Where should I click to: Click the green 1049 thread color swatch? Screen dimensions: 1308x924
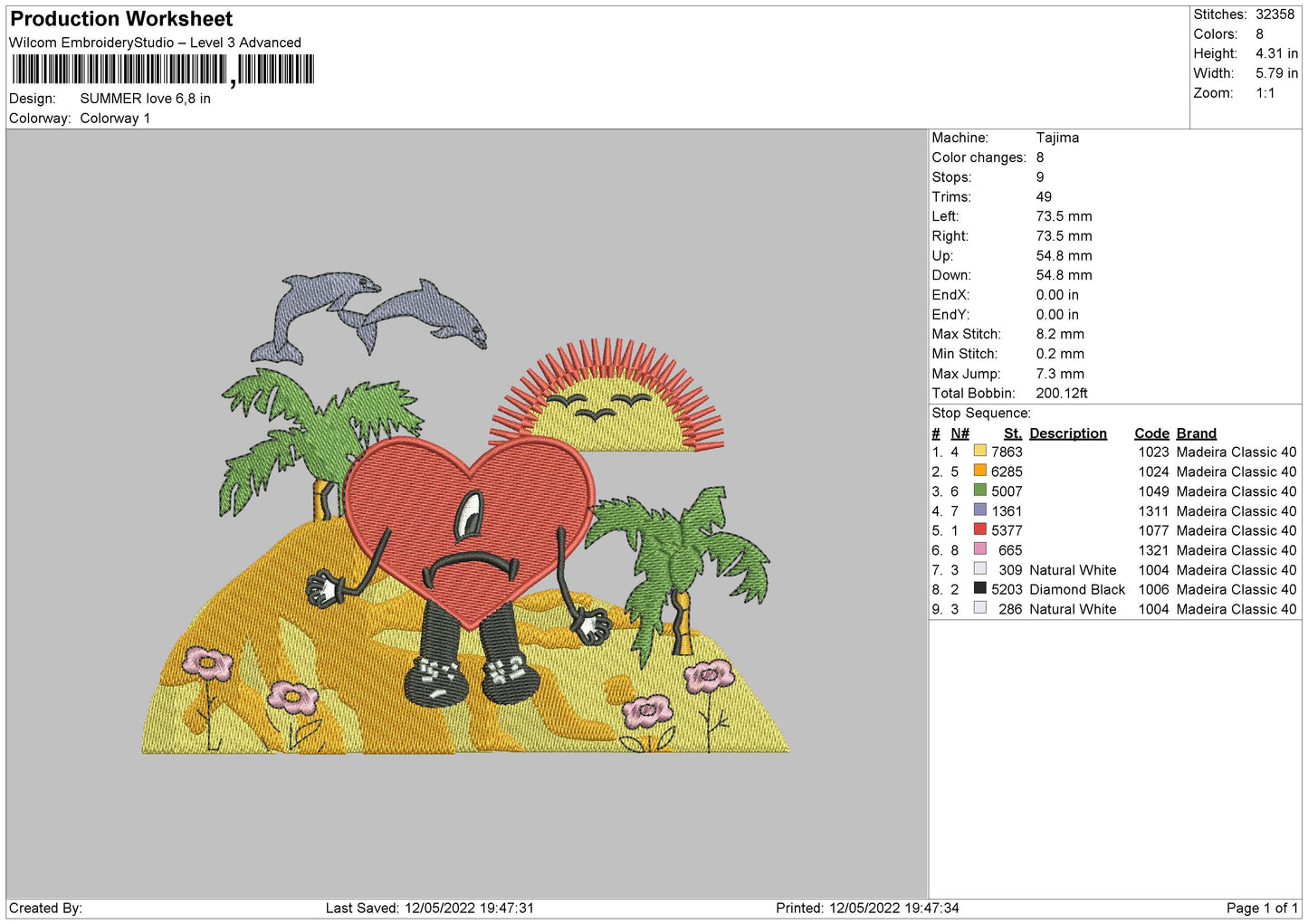click(x=979, y=491)
